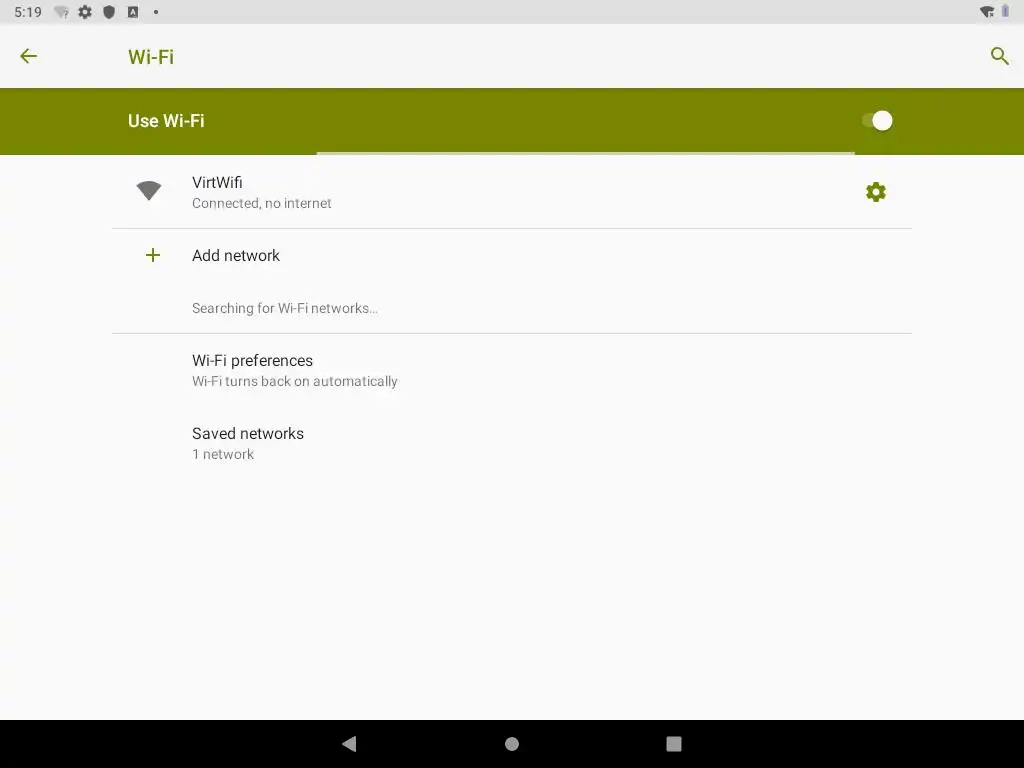
Task: Tap the 5:19 clock in status bar
Action: pyautogui.click(x=28, y=12)
